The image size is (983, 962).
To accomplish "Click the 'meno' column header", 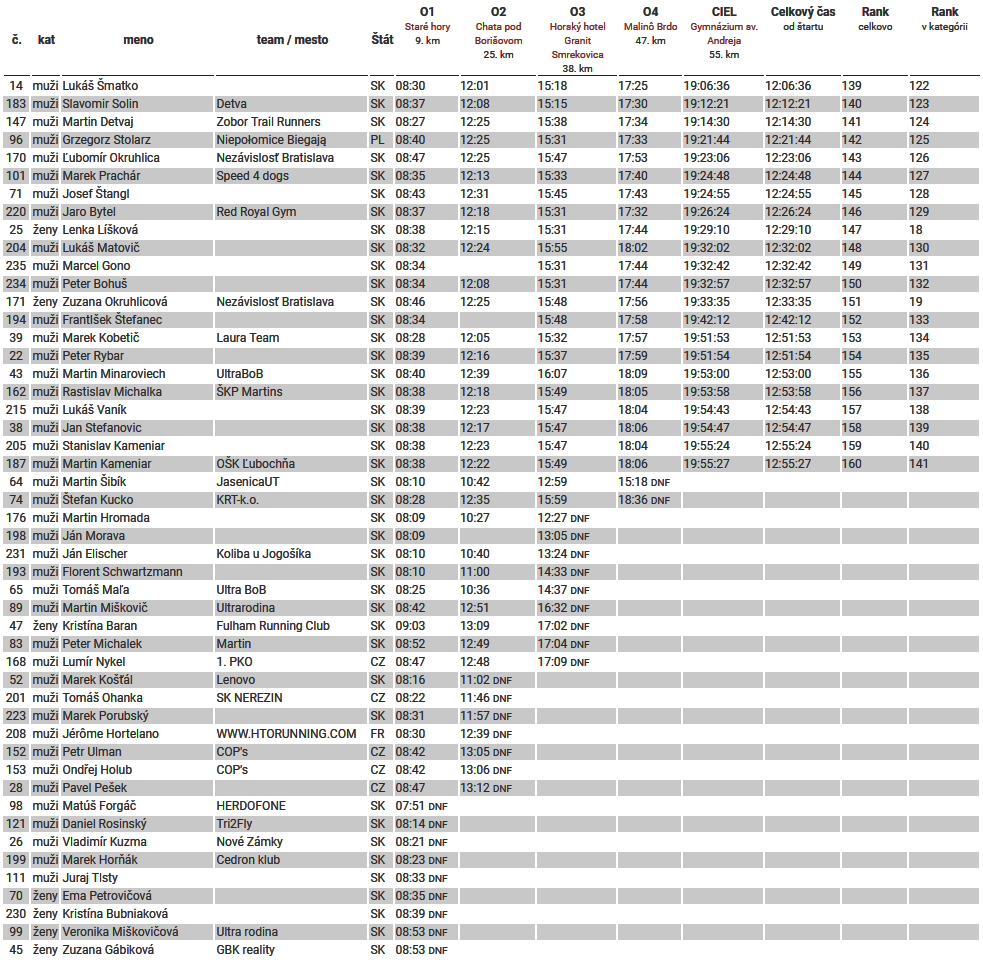I will 138,40.
